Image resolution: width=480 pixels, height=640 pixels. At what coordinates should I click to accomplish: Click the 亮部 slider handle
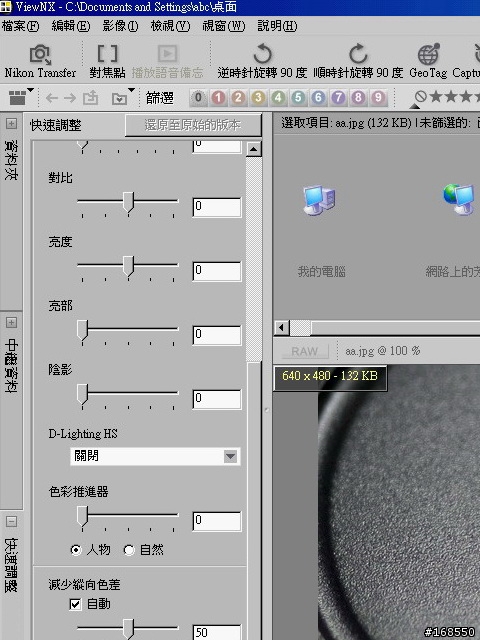(x=82, y=331)
